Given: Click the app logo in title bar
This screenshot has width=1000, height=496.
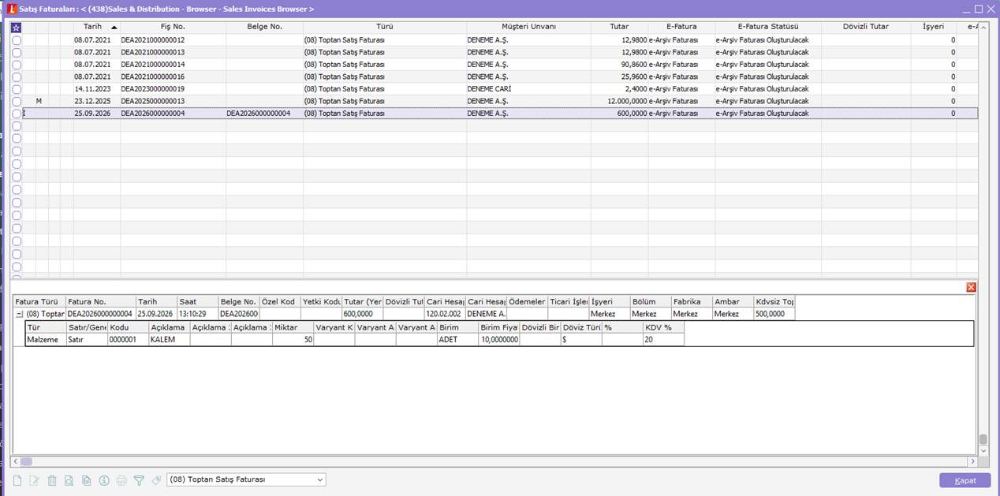Looking at the screenshot, I should click(9, 9).
